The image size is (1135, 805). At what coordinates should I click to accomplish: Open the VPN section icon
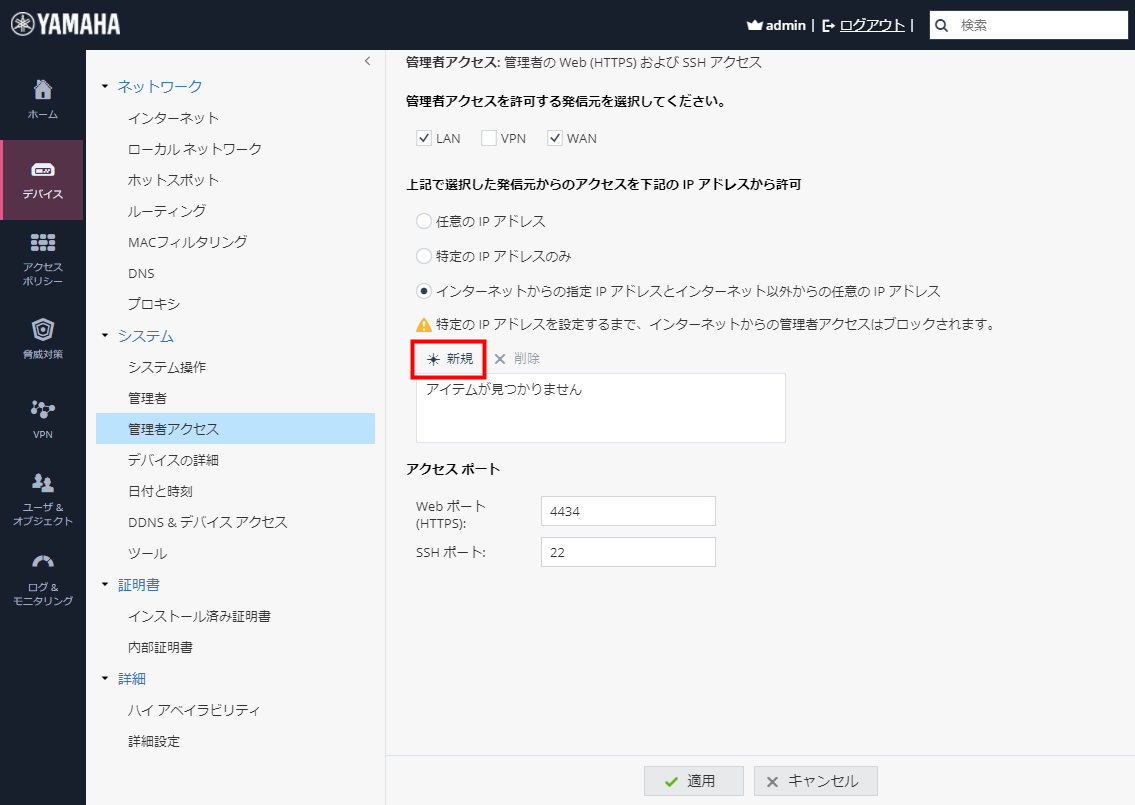pos(43,410)
